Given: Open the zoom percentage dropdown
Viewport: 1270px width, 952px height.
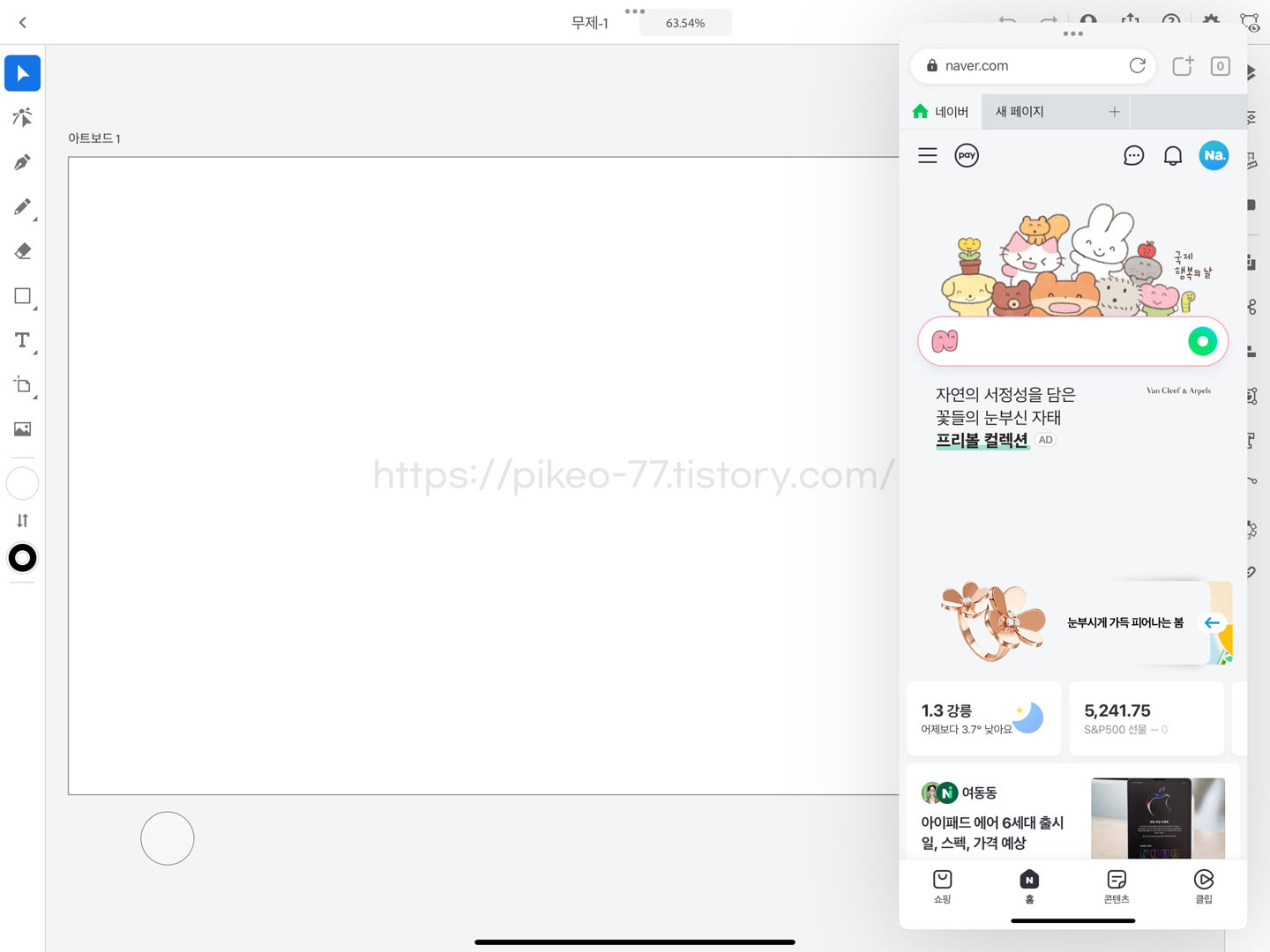Looking at the screenshot, I should pyautogui.click(x=685, y=22).
